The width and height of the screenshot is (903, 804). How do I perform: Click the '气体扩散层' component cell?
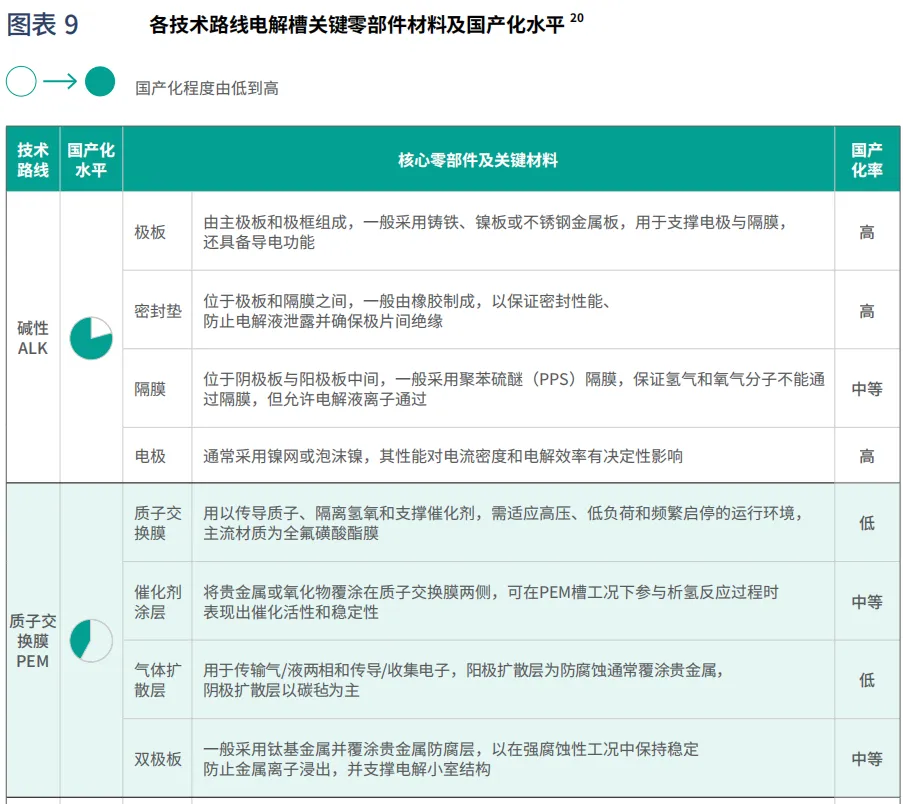tap(158, 680)
